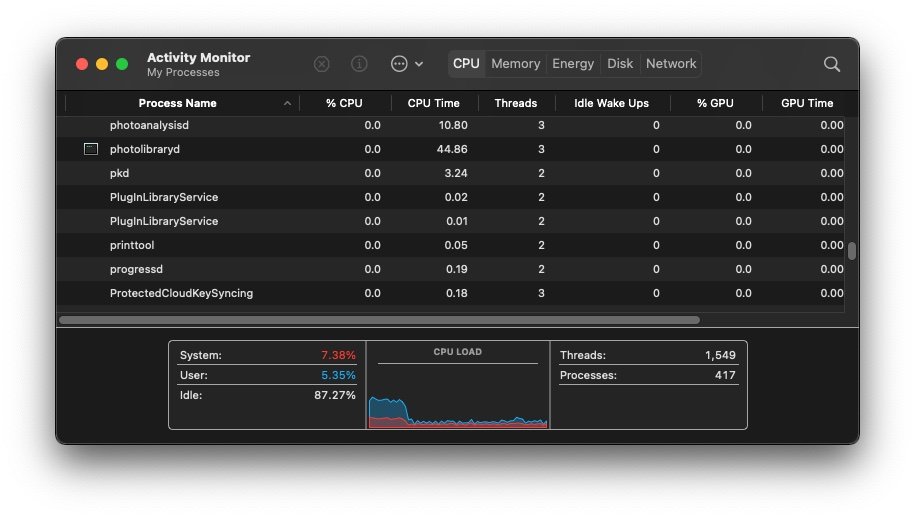Open the search magnifier icon
This screenshot has width=915, height=518.
point(832,64)
